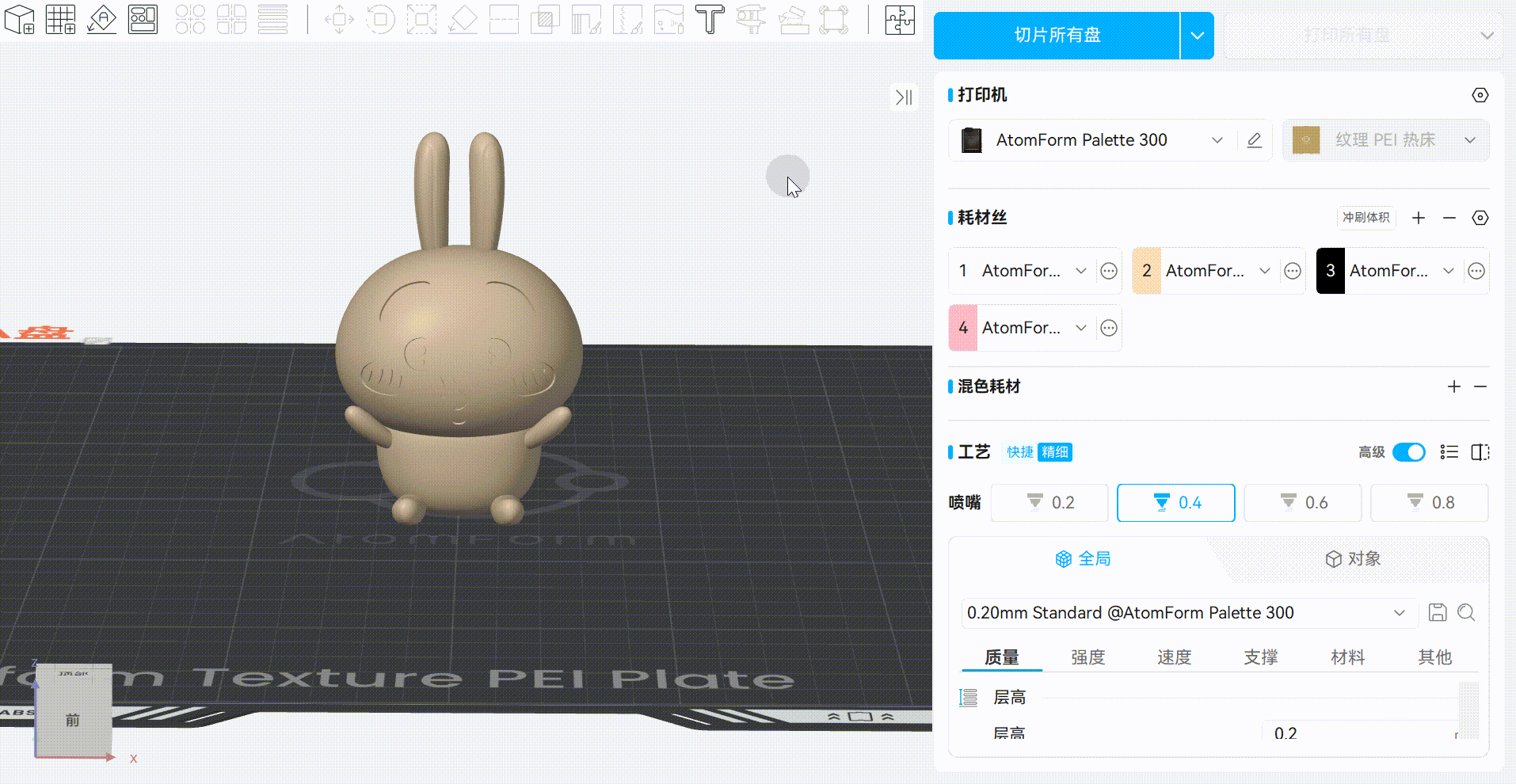1516x784 pixels.
Task: Open the print-all-plates dropdown
Action: click(1487, 36)
